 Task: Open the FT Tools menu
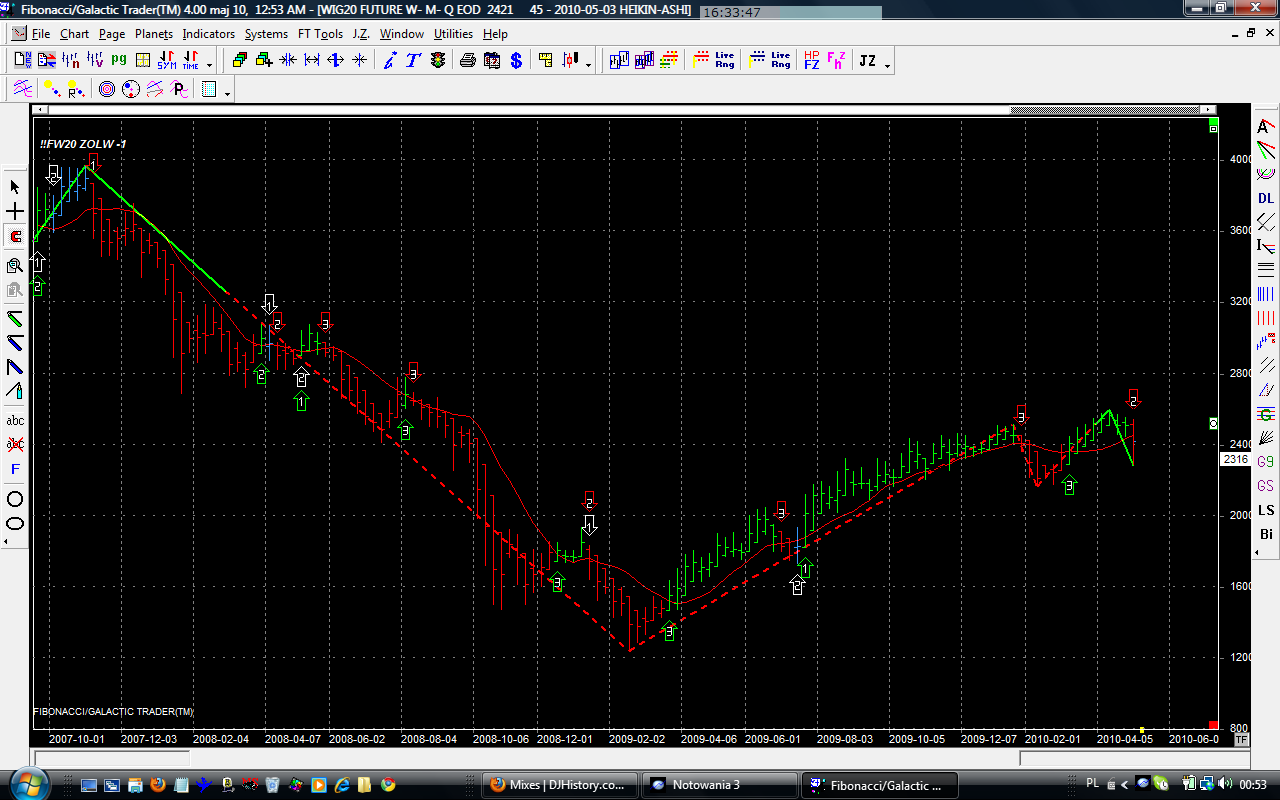(x=320, y=34)
